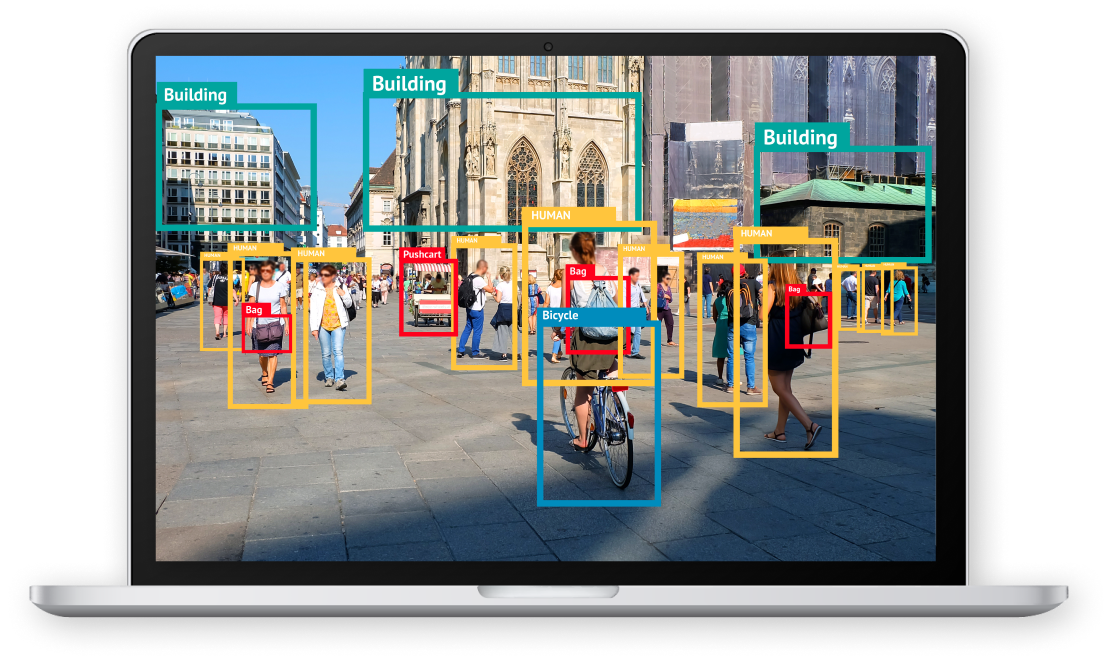
Task: Select the Bag label on the left woman's purse
Action: (254, 310)
